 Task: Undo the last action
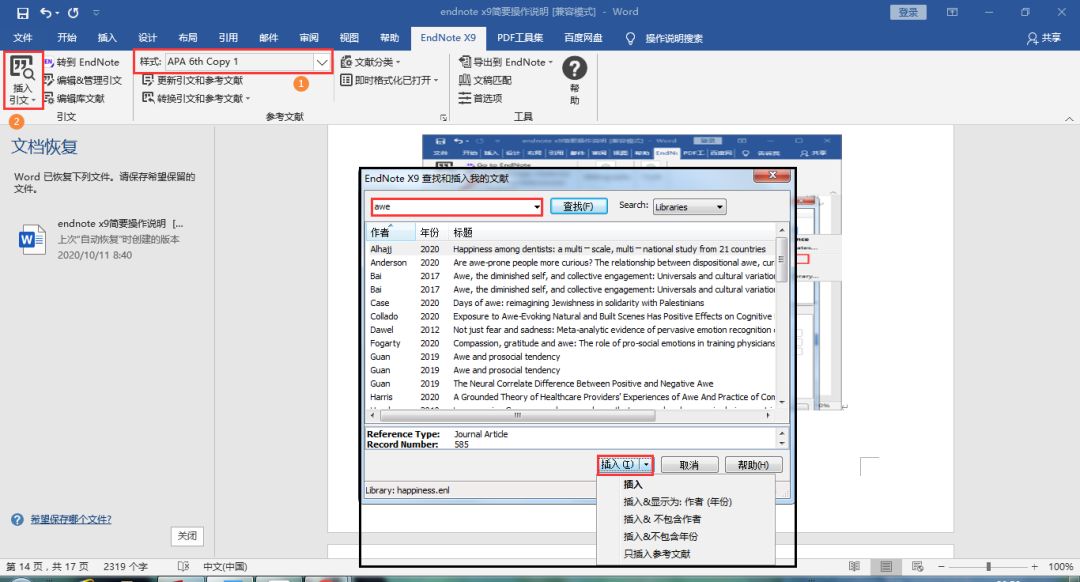(45, 12)
